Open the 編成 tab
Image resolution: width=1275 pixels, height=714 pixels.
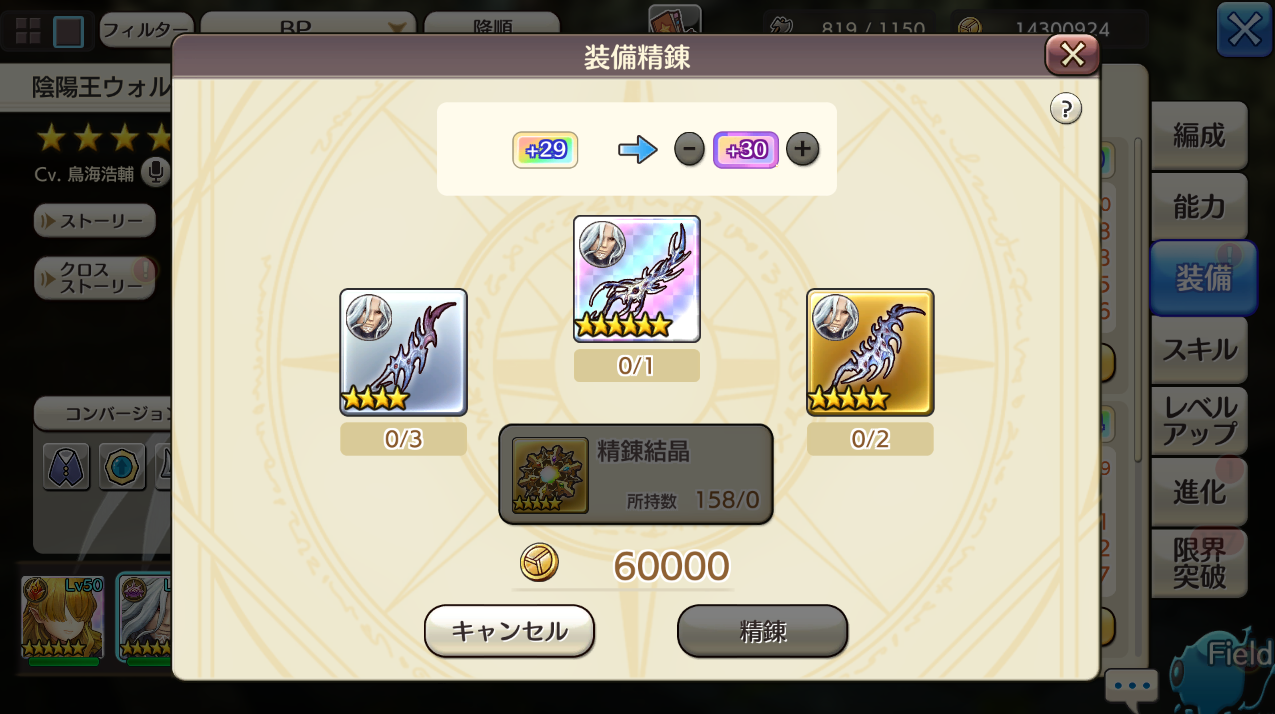(1199, 135)
